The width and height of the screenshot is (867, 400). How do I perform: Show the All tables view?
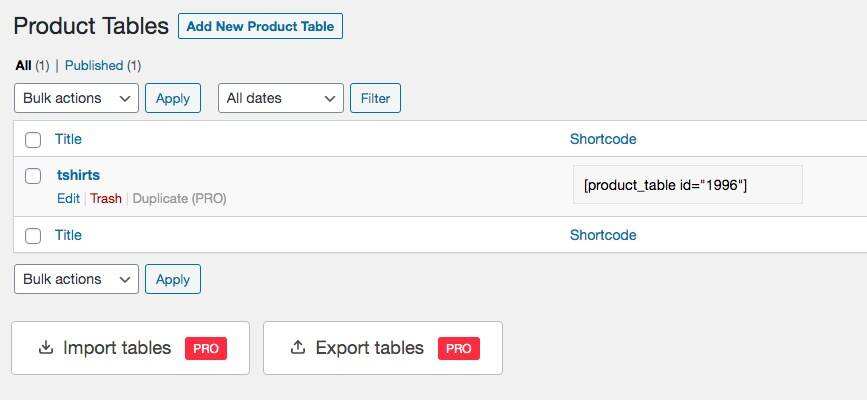[23, 65]
